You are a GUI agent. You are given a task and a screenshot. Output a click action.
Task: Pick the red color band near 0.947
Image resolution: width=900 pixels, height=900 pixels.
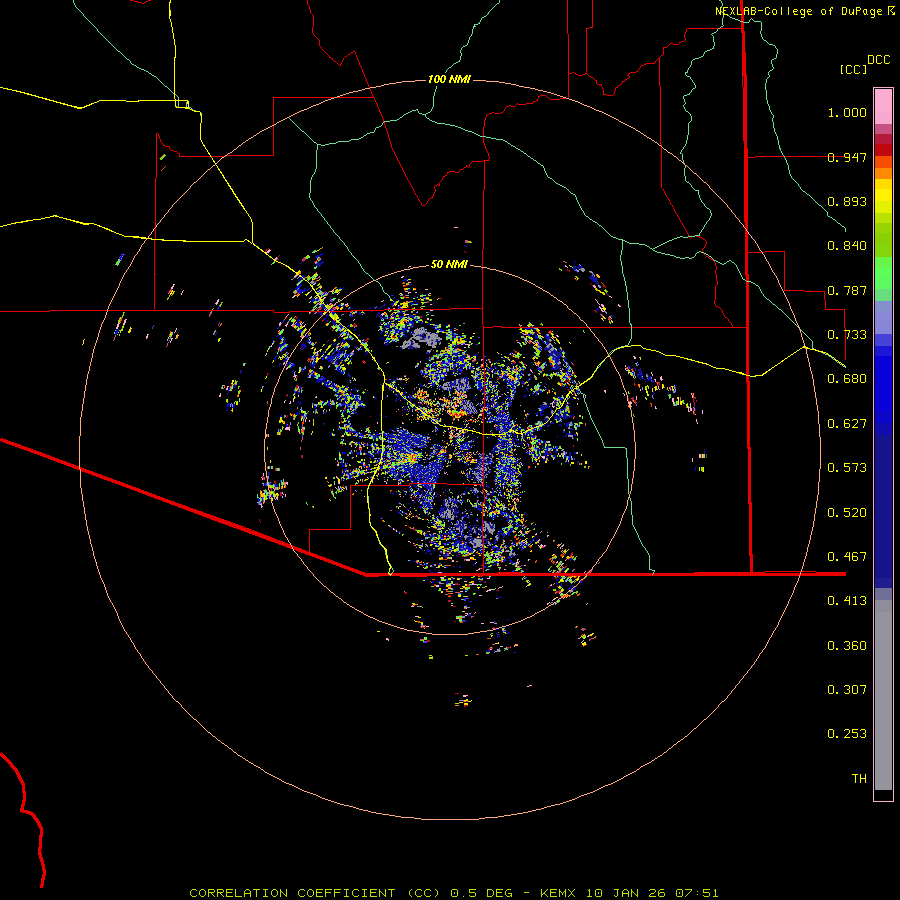tap(883, 150)
